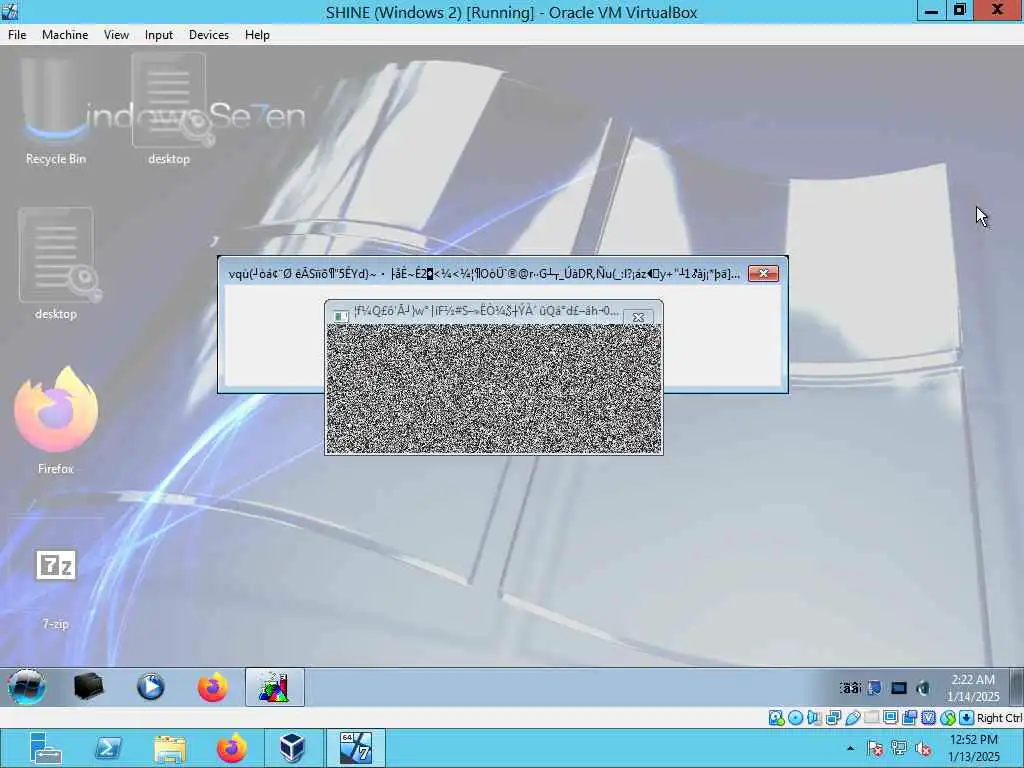Click the VirtualBox hard disk status icon
This screenshot has height=768, width=1024.
pos(776,718)
